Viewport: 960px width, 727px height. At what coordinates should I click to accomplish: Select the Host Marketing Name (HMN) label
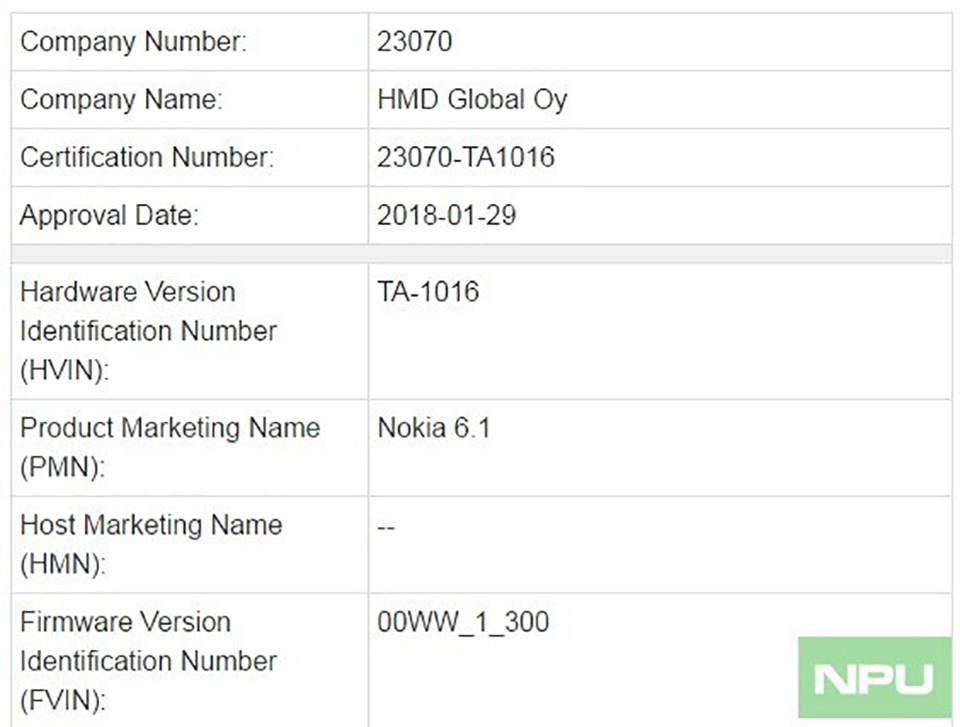coord(151,544)
